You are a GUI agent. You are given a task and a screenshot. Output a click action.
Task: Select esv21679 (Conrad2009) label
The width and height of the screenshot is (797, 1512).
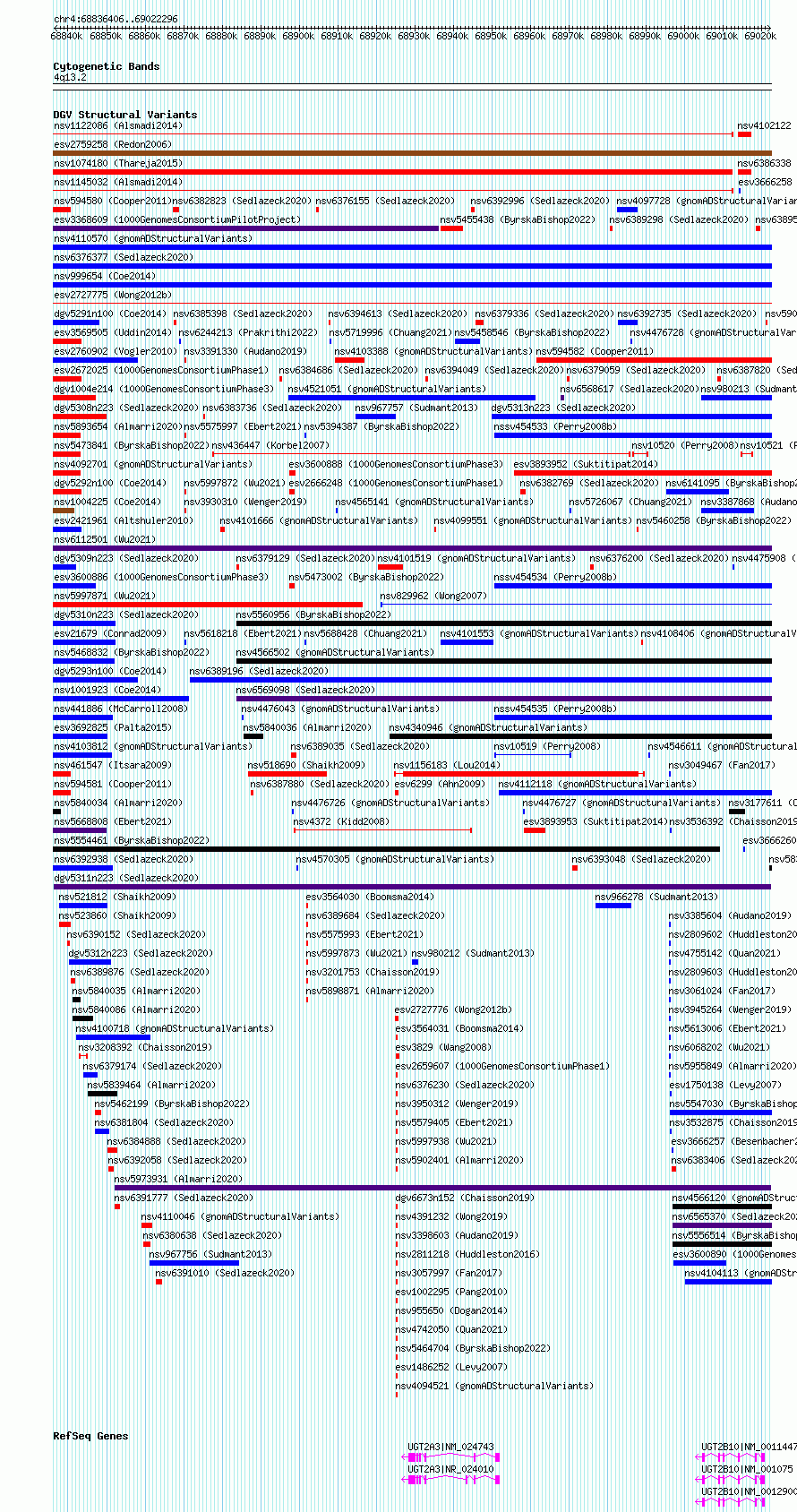(109, 633)
